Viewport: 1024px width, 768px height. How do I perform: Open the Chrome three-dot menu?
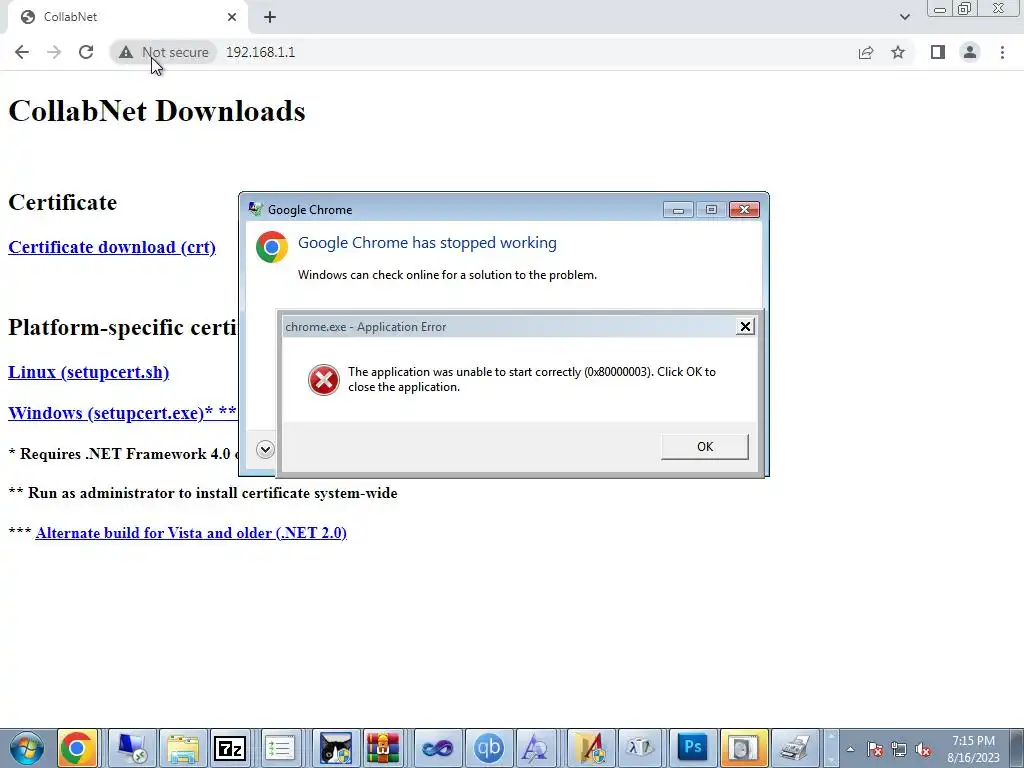pyautogui.click(x=1002, y=52)
